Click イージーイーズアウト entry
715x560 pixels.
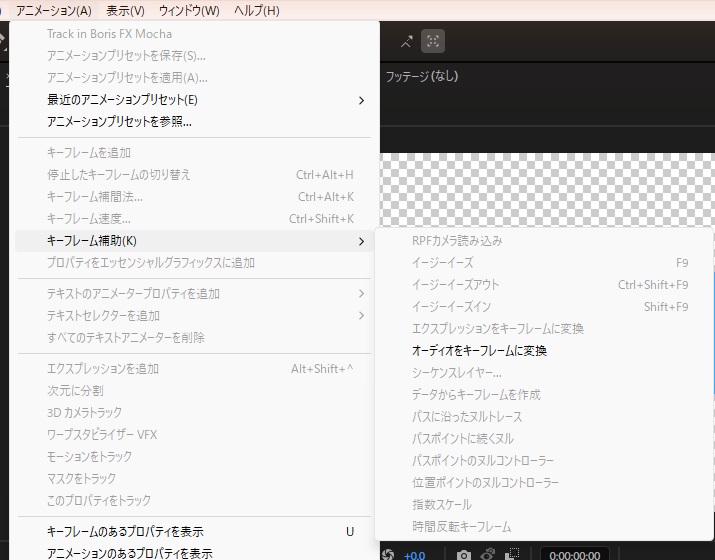pyautogui.click(x=544, y=285)
